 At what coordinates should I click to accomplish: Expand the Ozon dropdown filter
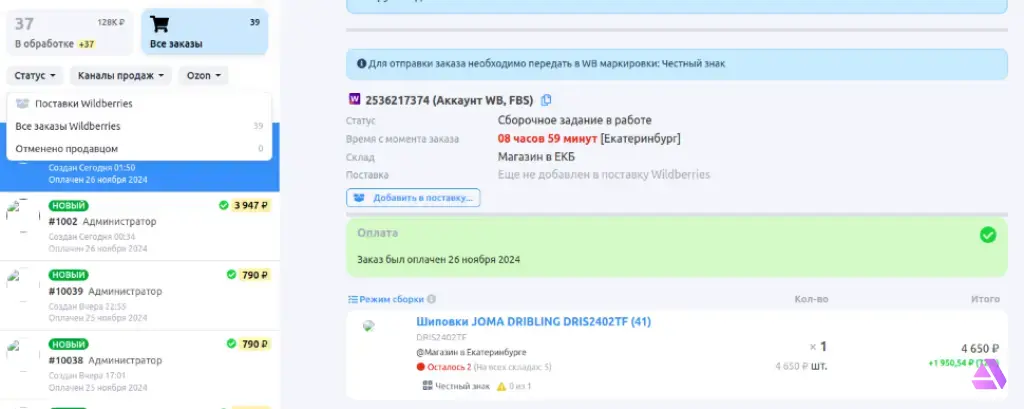pos(204,76)
